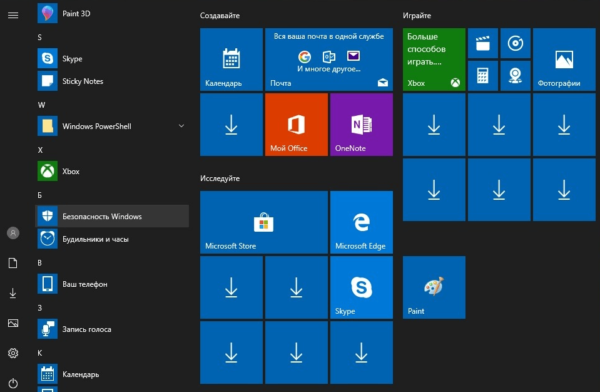Open the Почта mail tile

click(329, 59)
